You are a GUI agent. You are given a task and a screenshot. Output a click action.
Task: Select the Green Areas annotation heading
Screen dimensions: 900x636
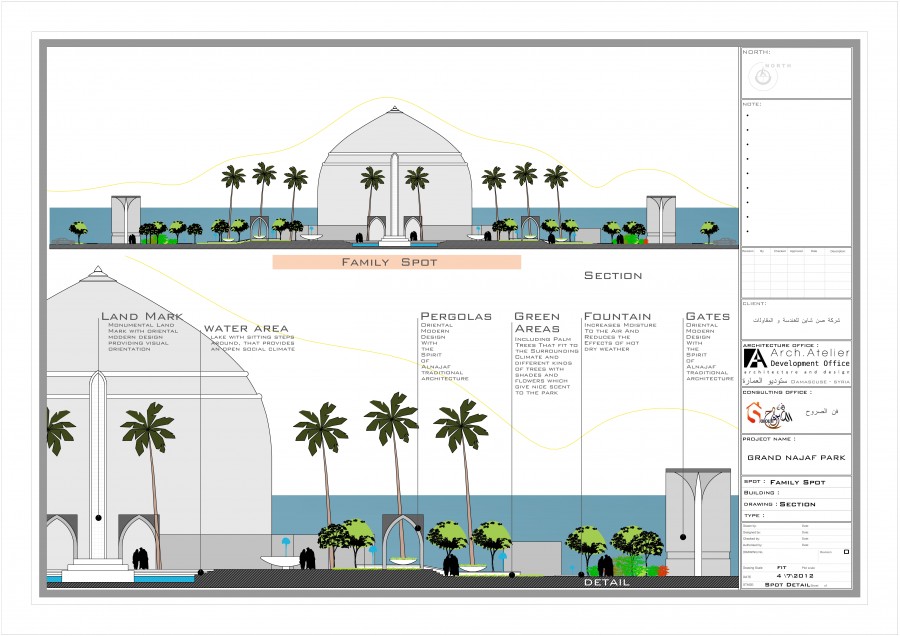pyautogui.click(x=537, y=322)
